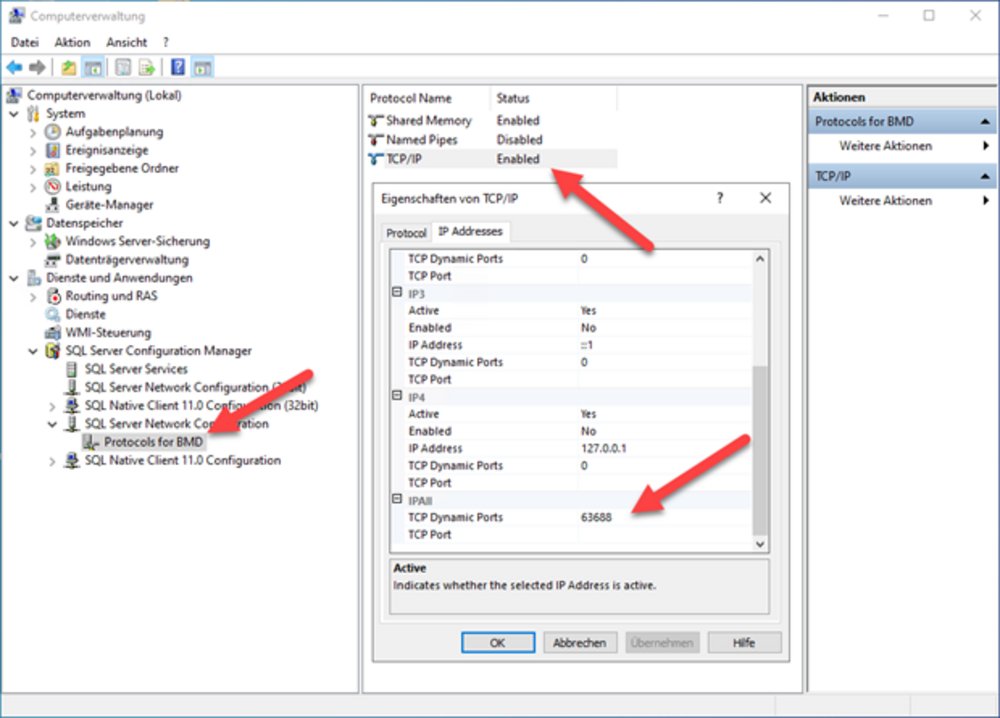Click the back arrow toolbar icon
Image resolution: width=1000 pixels, height=718 pixels.
(x=14, y=67)
